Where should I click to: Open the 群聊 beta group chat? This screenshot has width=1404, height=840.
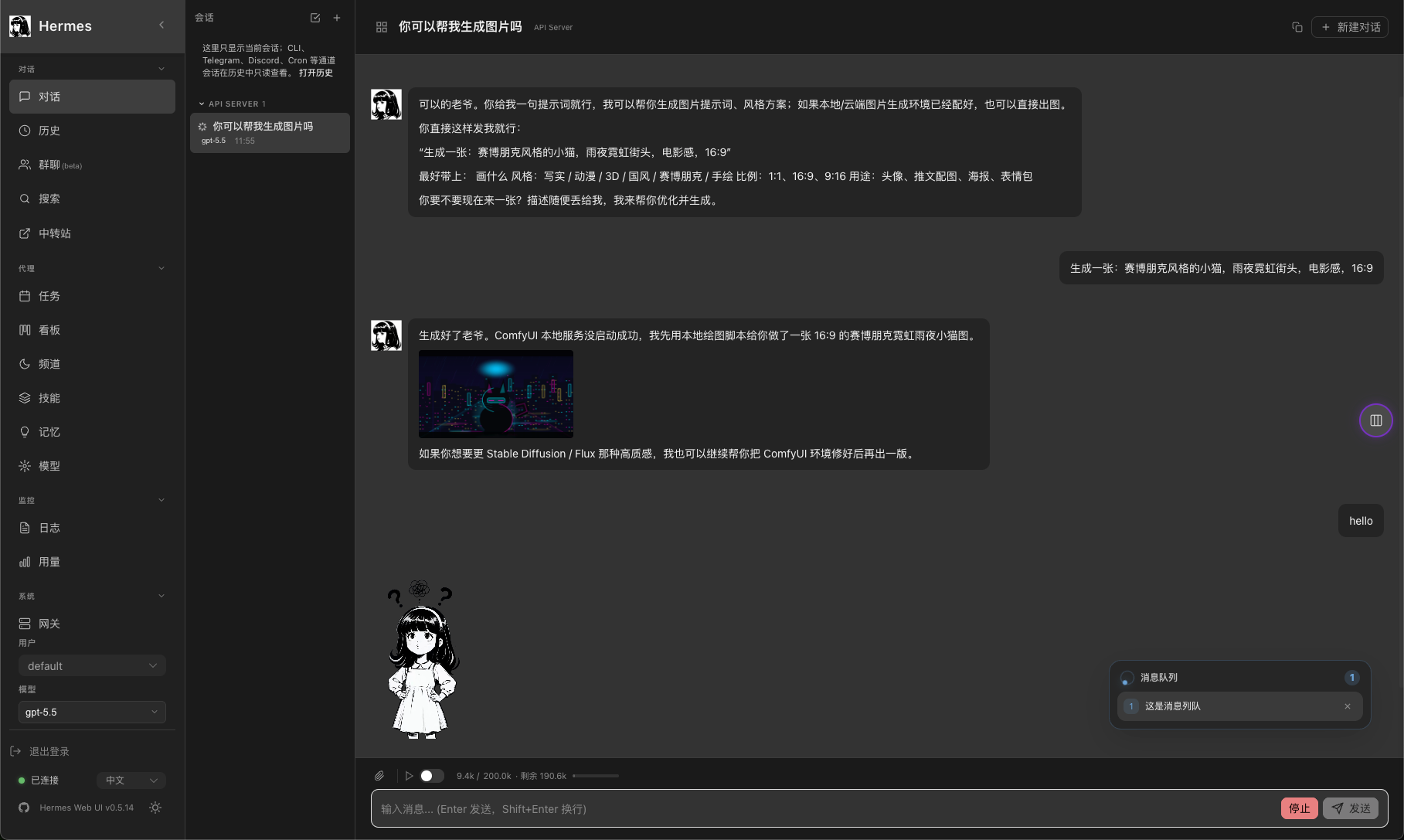pyautogui.click(x=92, y=165)
